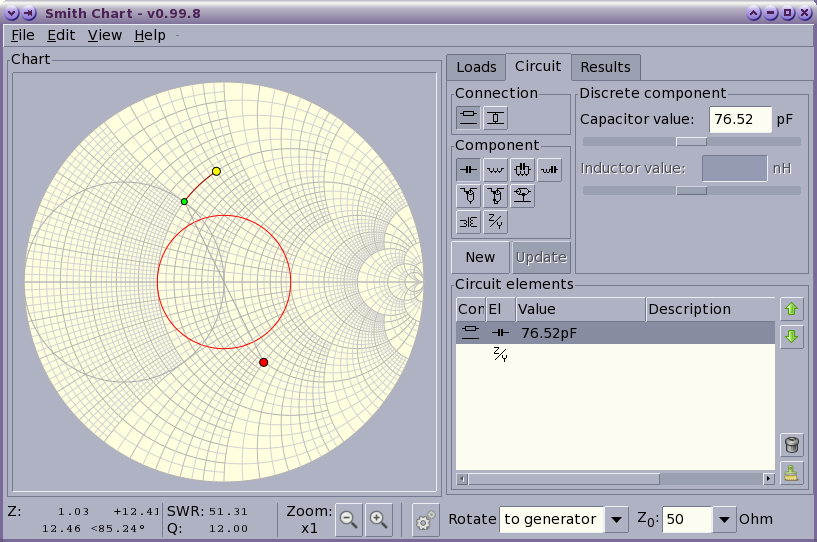Select the 76.52pF row value
Screen dimensions: 817x542
click(549, 333)
